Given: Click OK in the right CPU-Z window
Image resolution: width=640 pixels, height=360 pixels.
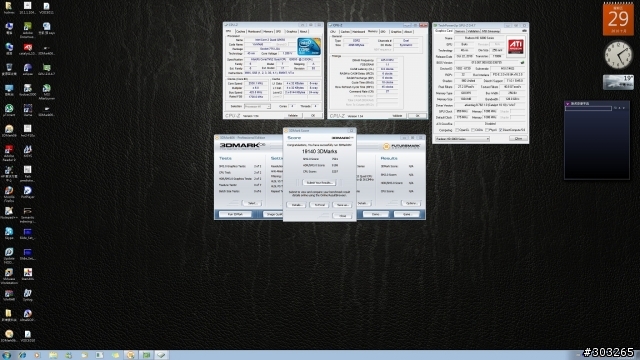Looking at the screenshot, I should click(417, 116).
